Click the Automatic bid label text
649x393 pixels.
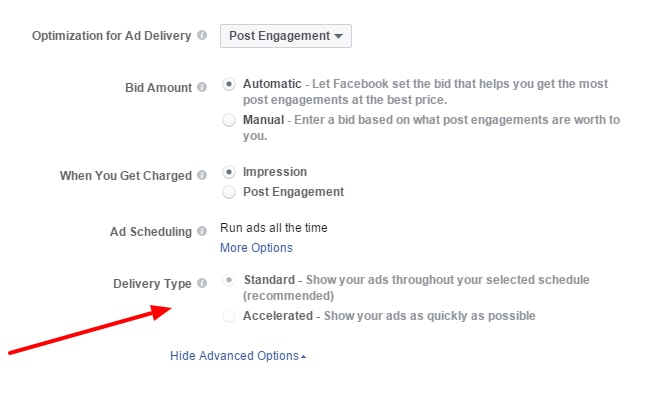coord(272,84)
